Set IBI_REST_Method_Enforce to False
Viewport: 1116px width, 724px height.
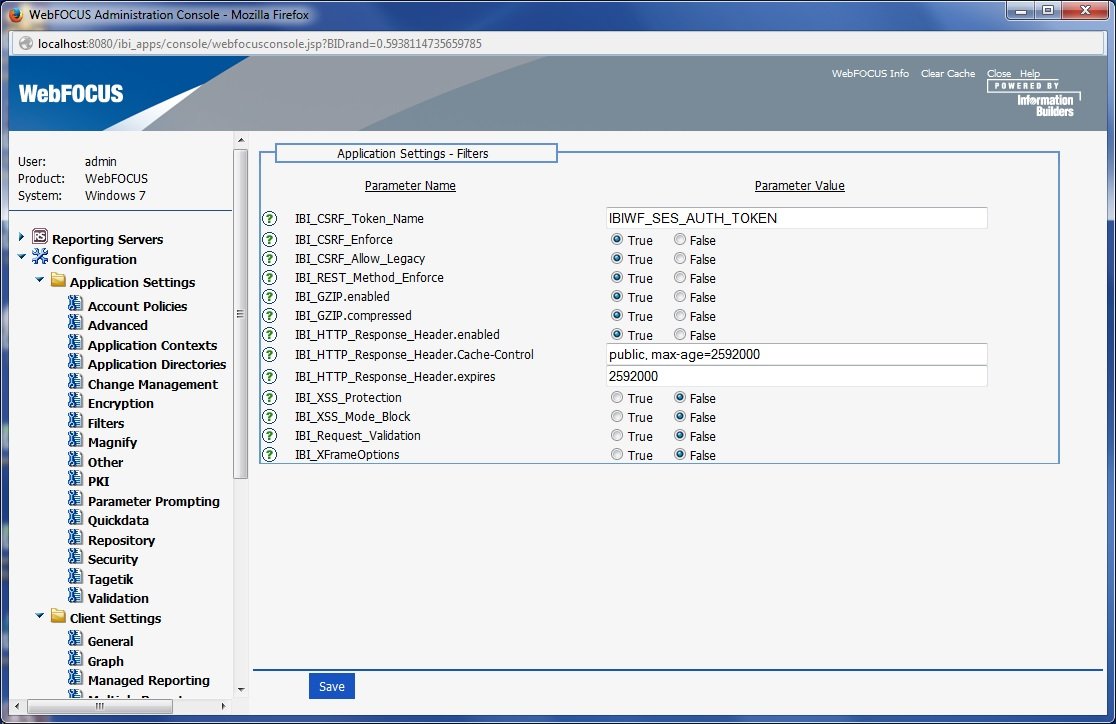point(680,278)
